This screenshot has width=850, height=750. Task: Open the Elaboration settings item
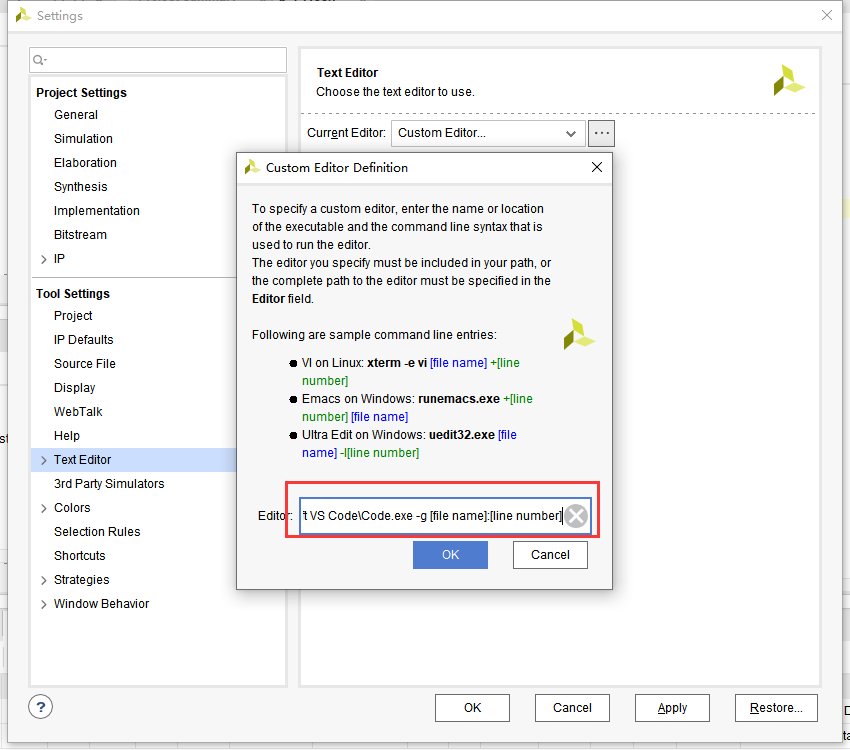point(85,163)
